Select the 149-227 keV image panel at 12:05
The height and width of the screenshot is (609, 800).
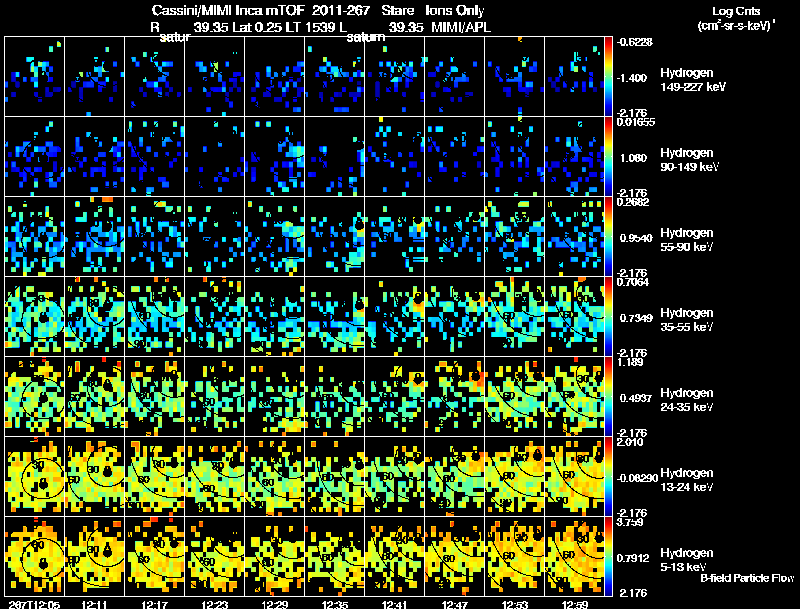(34, 77)
